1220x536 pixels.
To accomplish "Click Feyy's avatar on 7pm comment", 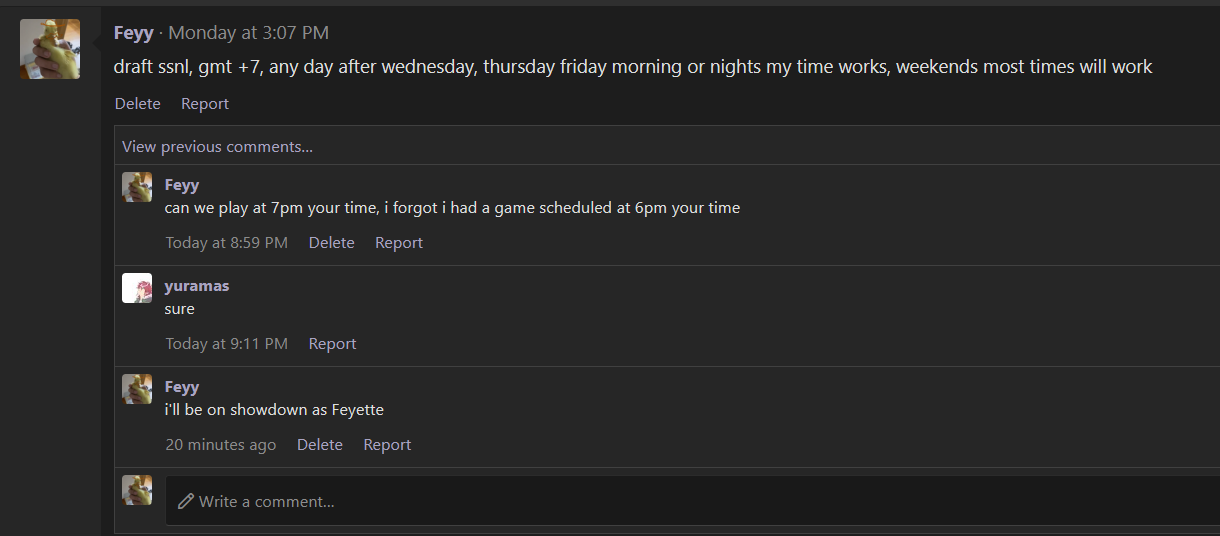I will [137, 187].
